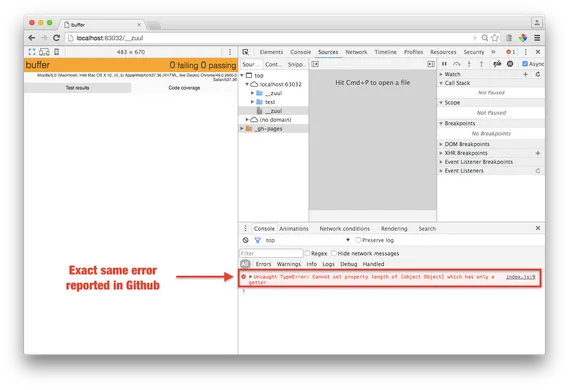
Task: Open the index.js:9 source link
Action: click(x=521, y=277)
